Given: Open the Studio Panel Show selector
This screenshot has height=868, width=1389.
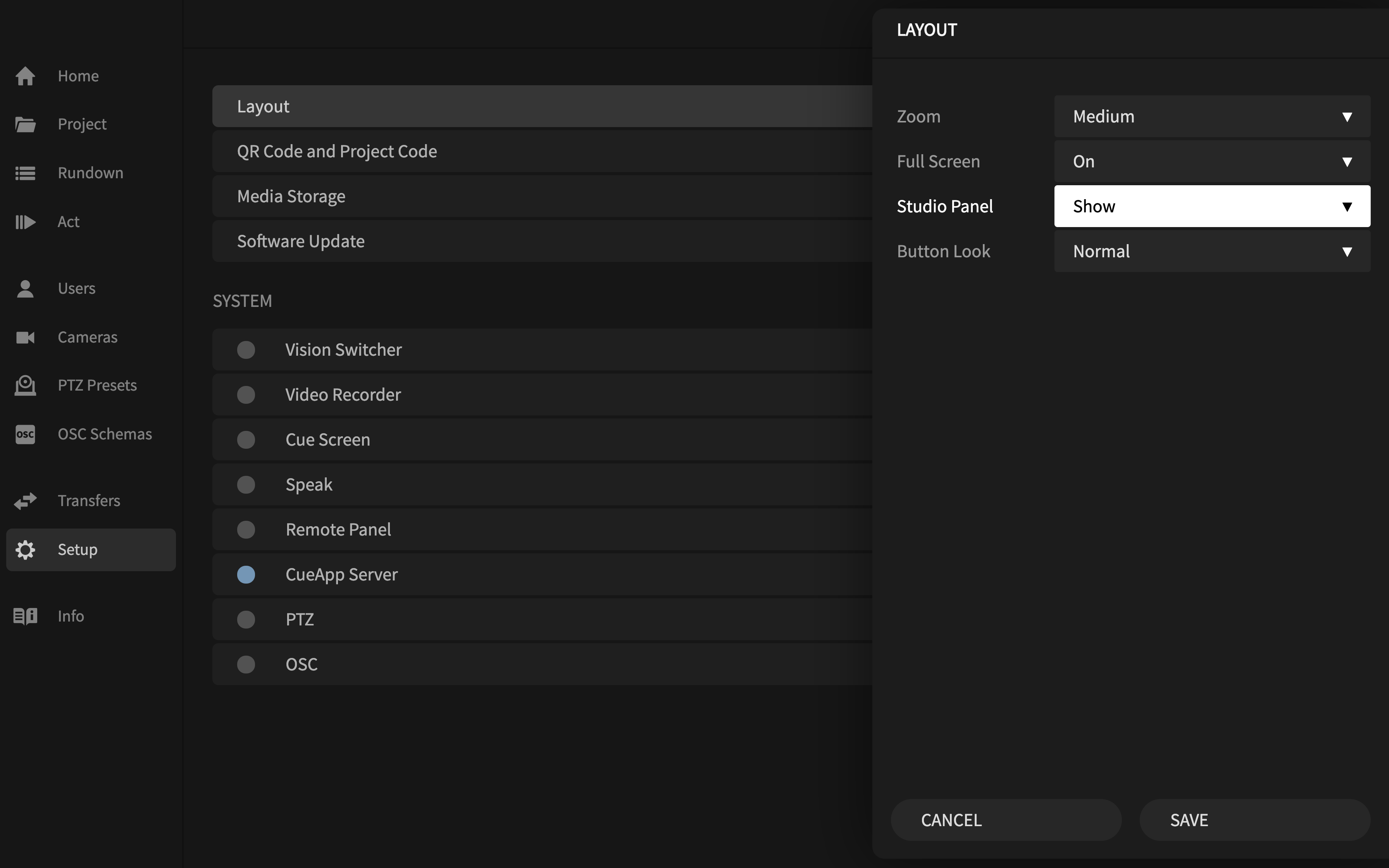Looking at the screenshot, I should (x=1211, y=205).
